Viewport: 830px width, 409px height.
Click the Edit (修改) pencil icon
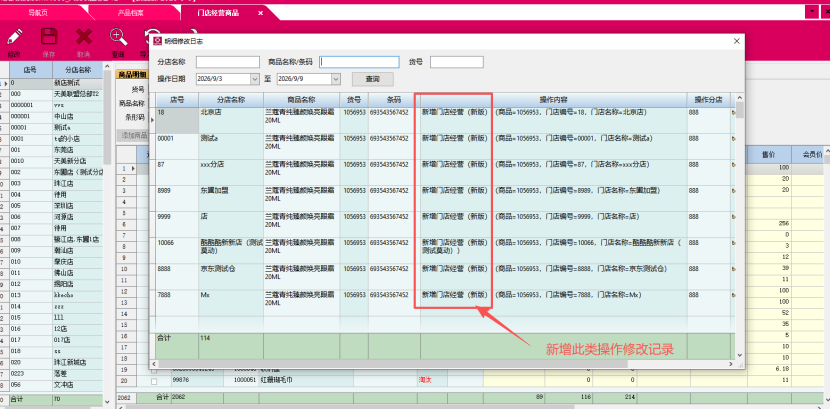point(15,37)
